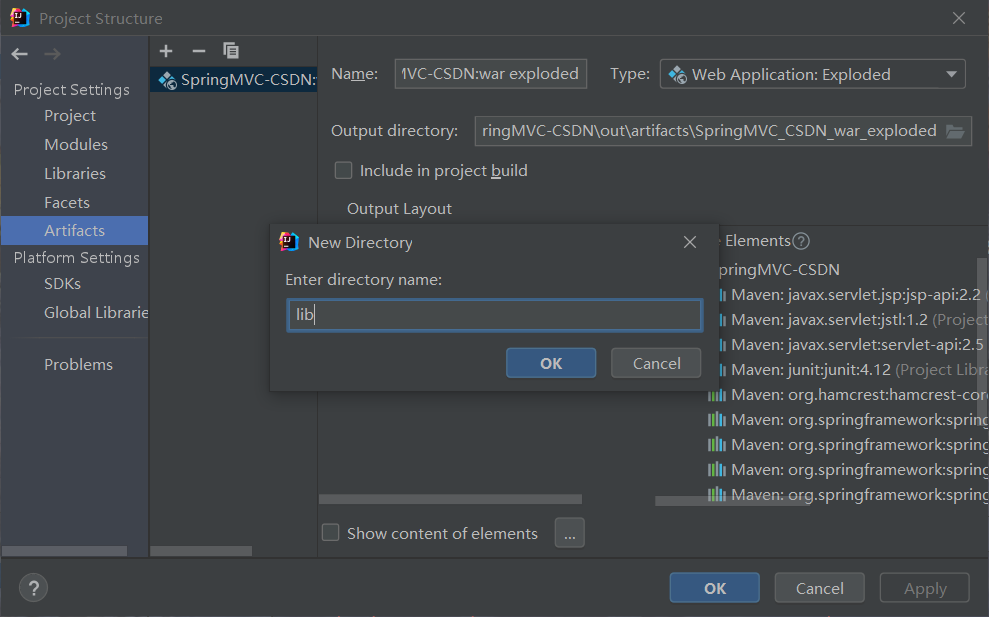
Task: Open the Type dropdown Web Application: Exploded
Action: [x=812, y=74]
